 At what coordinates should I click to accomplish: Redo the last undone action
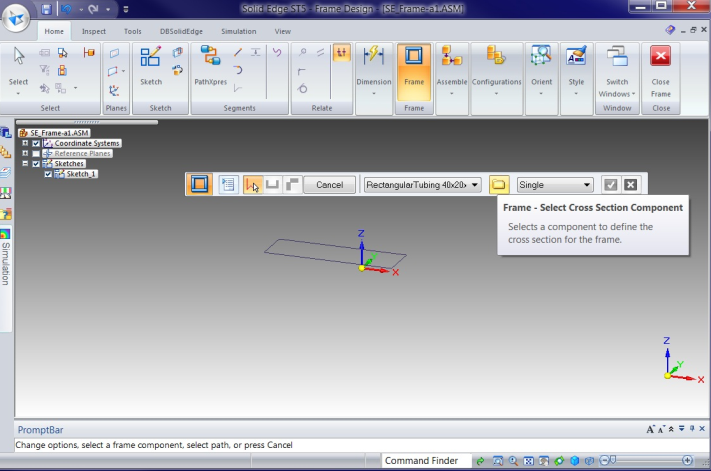click(x=93, y=9)
